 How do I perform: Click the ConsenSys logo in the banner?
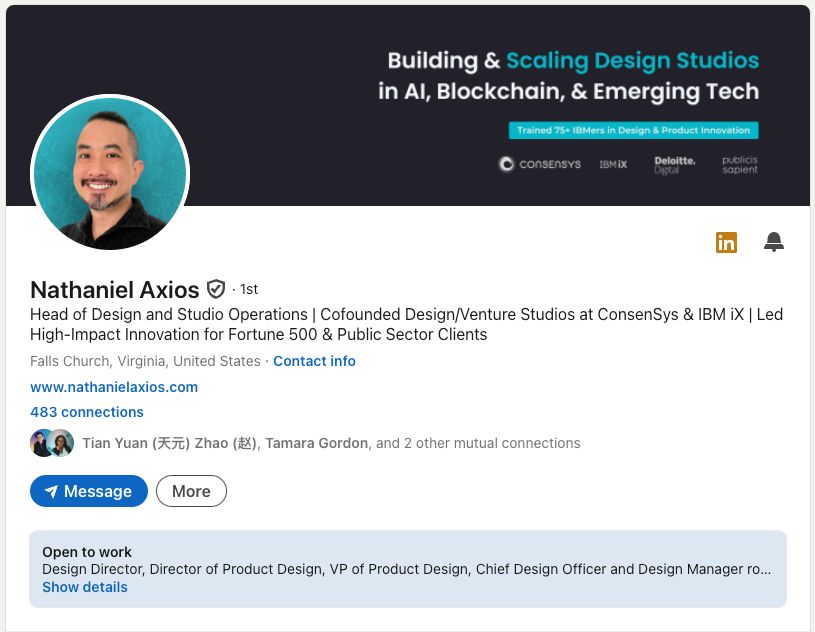click(539, 164)
